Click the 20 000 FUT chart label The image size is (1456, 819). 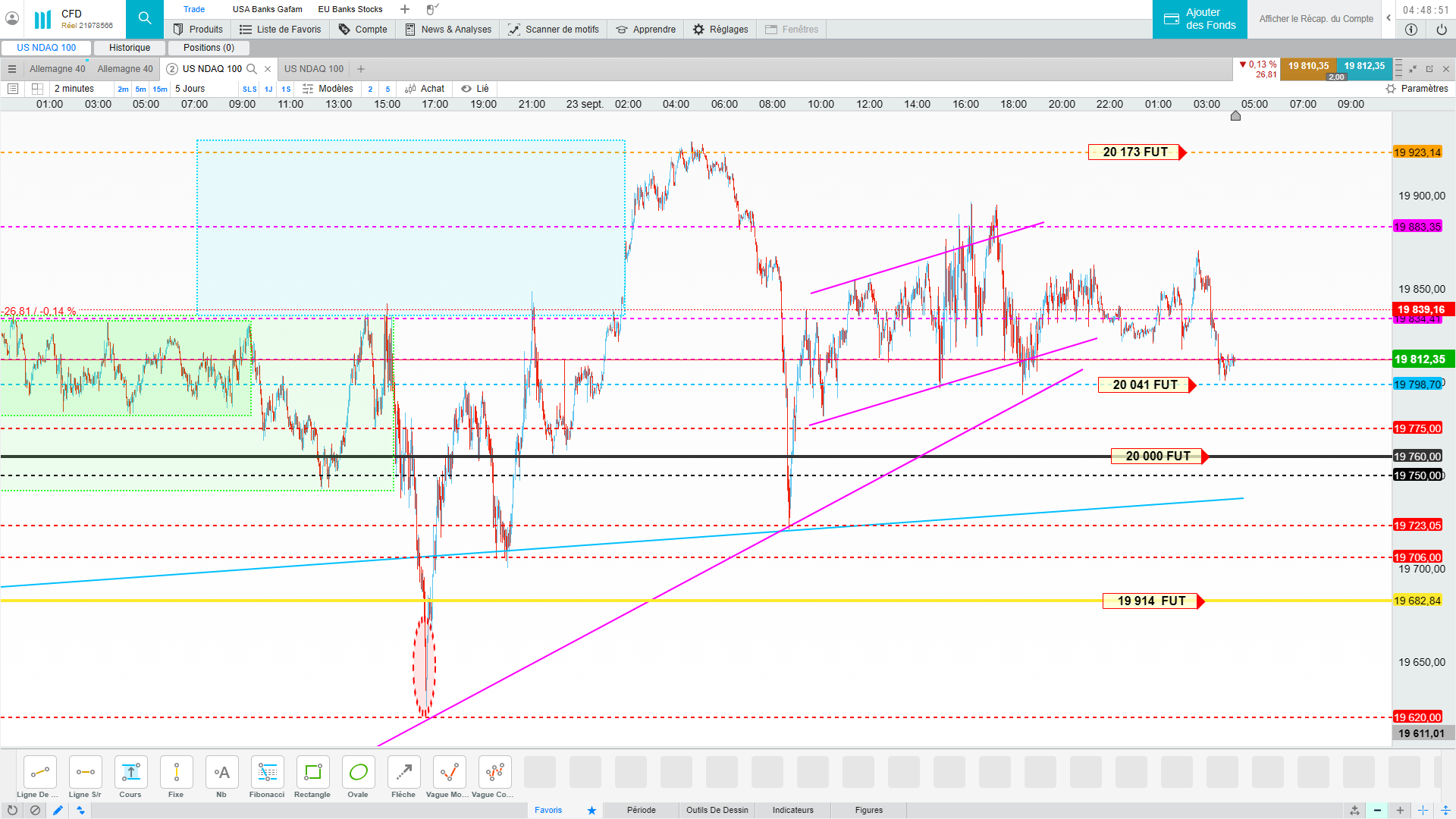click(1157, 457)
